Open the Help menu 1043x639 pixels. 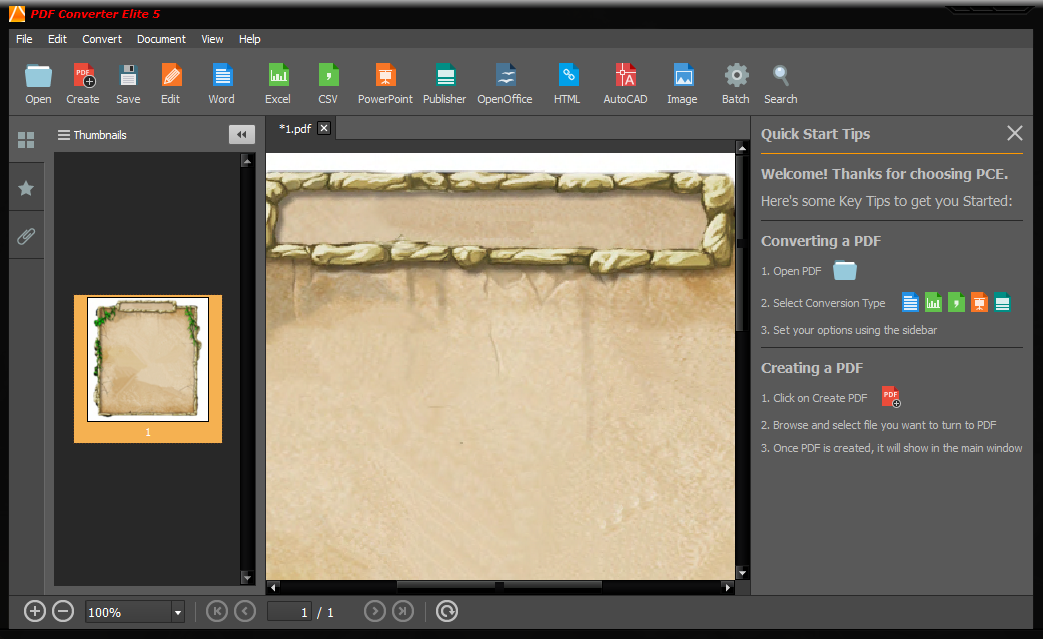(249, 39)
